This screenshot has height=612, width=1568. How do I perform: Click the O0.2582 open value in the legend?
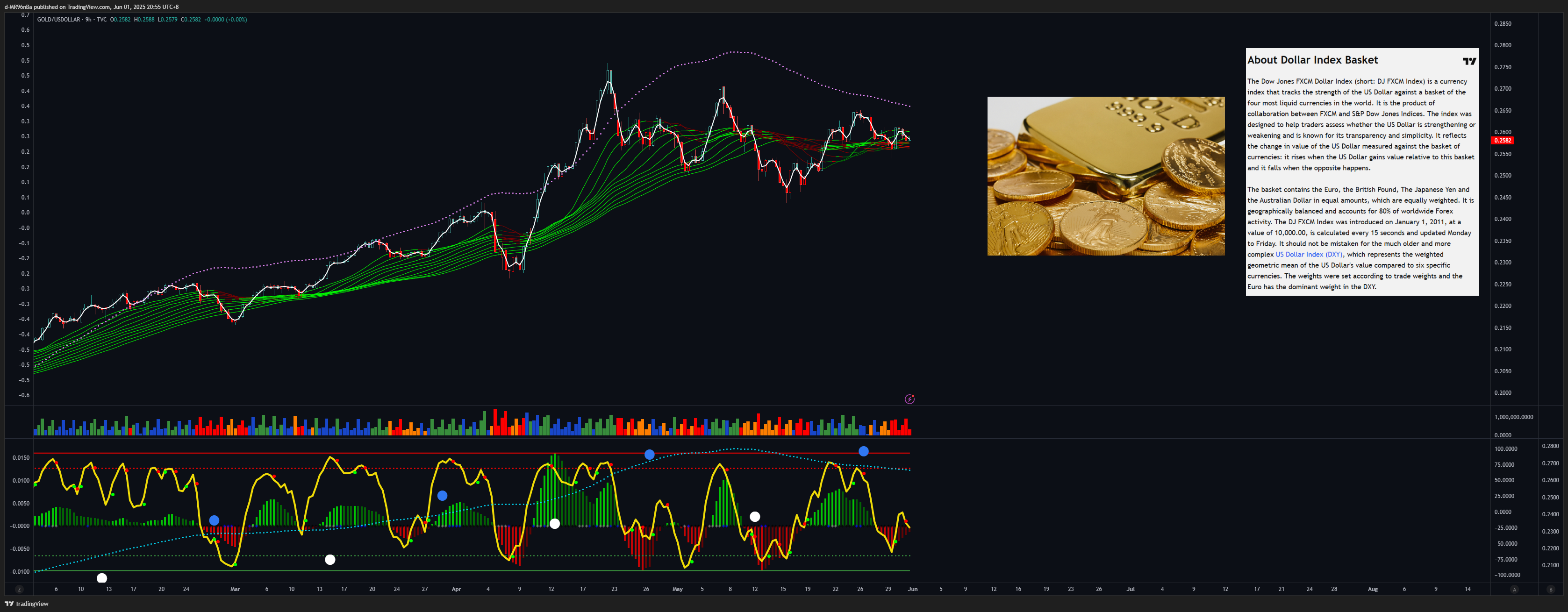point(121,20)
